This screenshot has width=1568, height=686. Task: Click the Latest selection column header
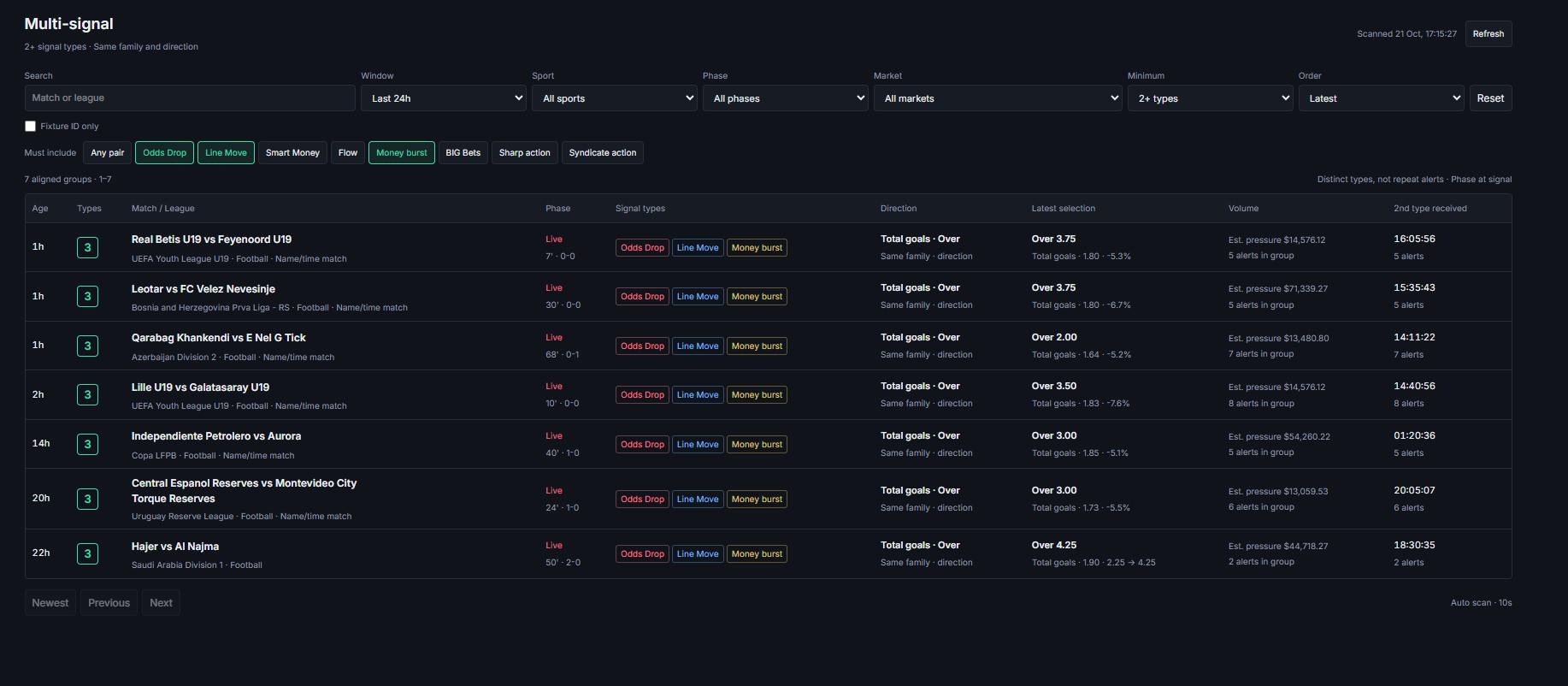tap(1064, 209)
